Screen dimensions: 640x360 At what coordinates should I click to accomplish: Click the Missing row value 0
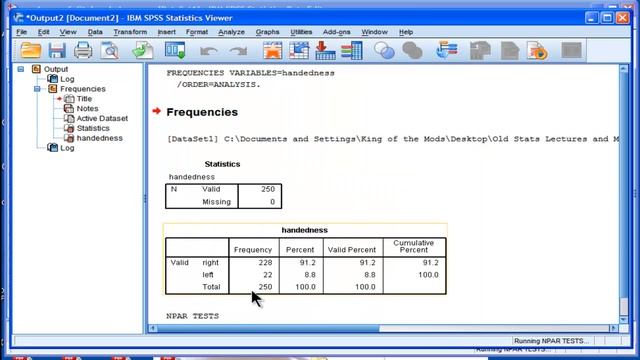coord(272,202)
